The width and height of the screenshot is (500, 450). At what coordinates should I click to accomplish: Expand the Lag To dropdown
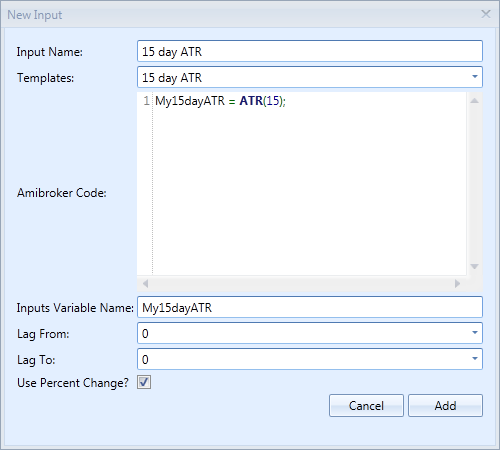475,359
